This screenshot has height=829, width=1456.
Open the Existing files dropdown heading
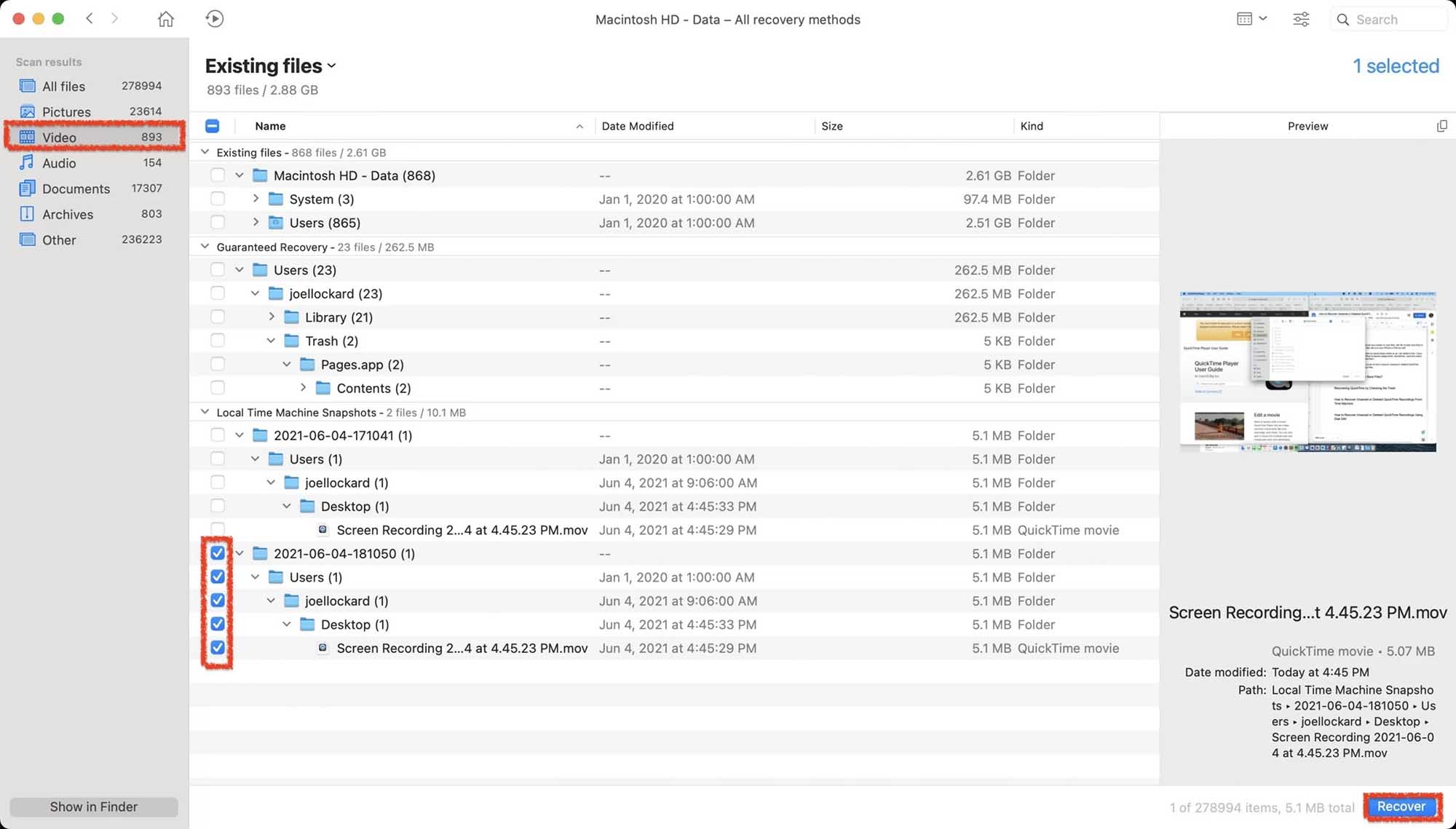point(271,66)
